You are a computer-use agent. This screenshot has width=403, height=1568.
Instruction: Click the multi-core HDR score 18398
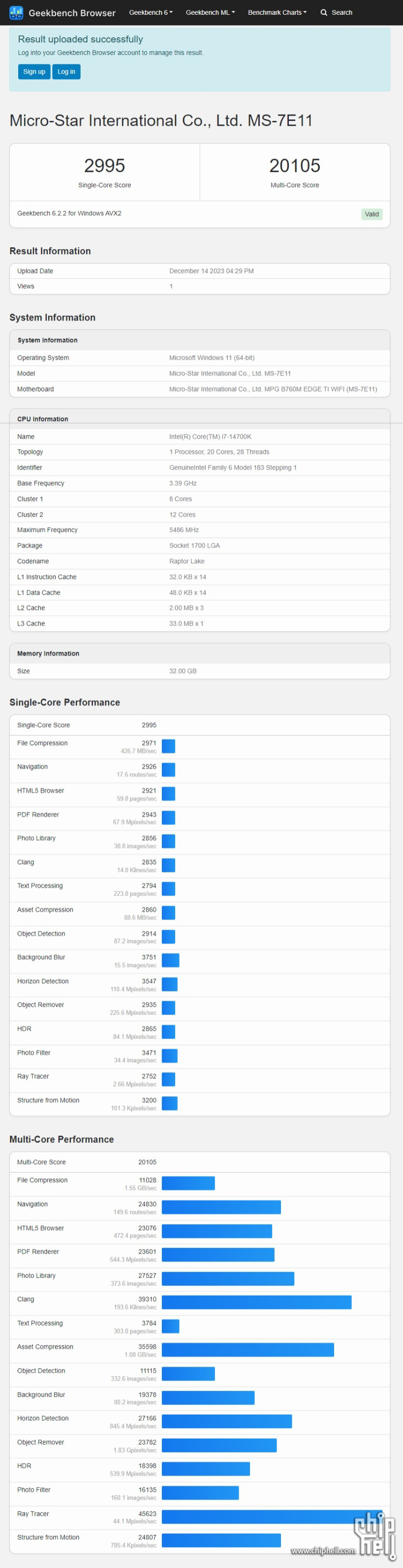click(x=148, y=1466)
